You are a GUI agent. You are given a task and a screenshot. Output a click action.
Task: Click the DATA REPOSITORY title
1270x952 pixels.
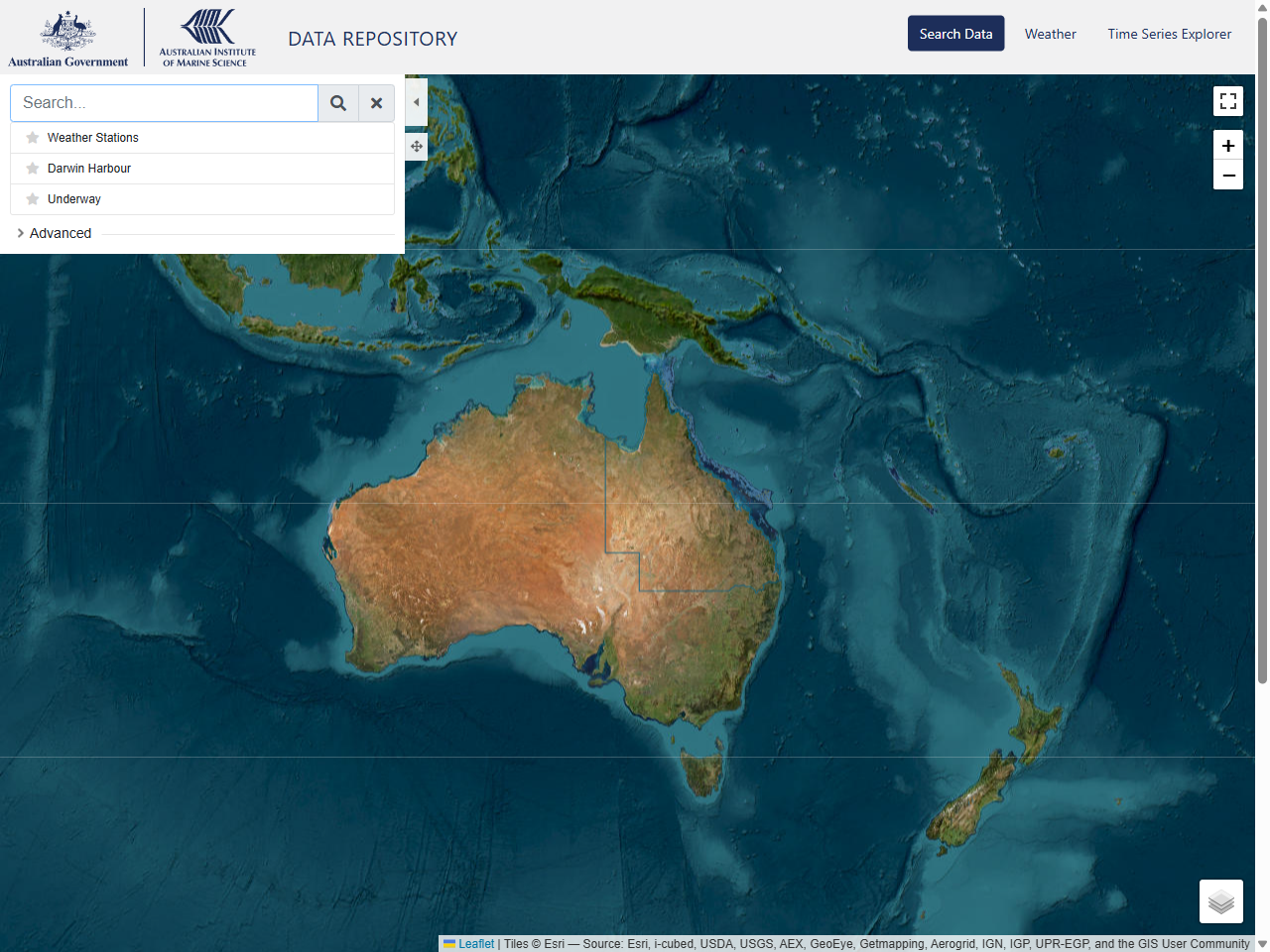click(373, 39)
